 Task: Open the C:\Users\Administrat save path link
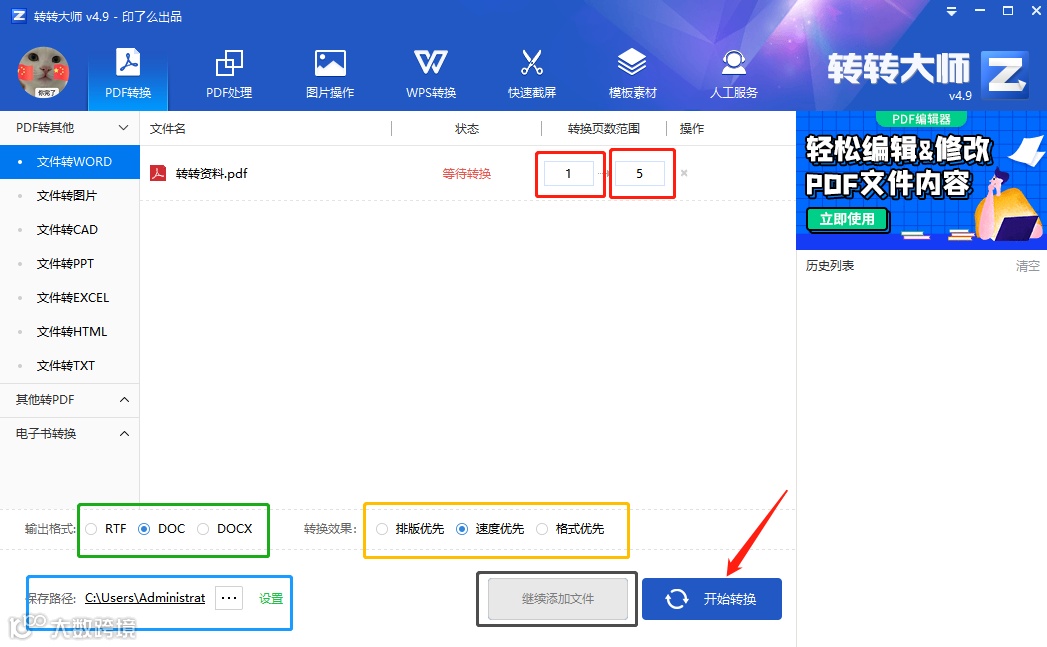click(x=145, y=598)
